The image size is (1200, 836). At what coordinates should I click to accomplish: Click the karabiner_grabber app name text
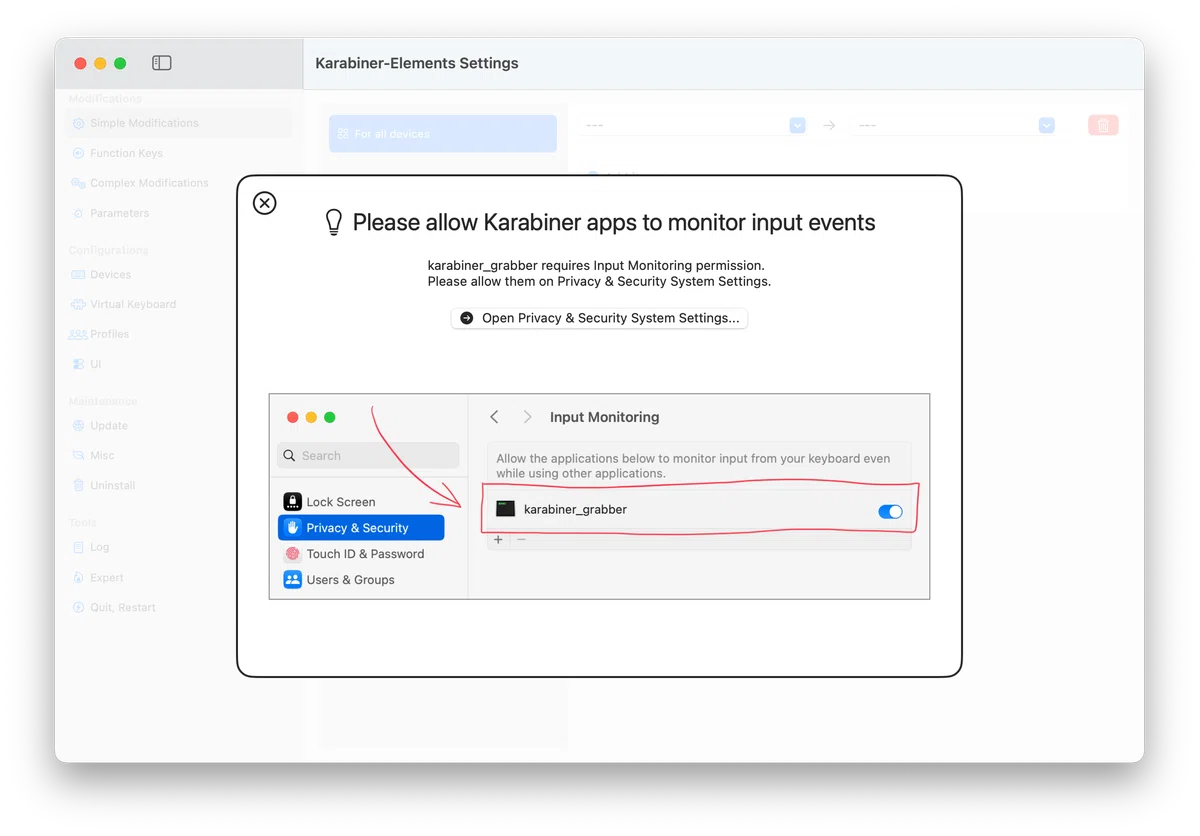575,509
